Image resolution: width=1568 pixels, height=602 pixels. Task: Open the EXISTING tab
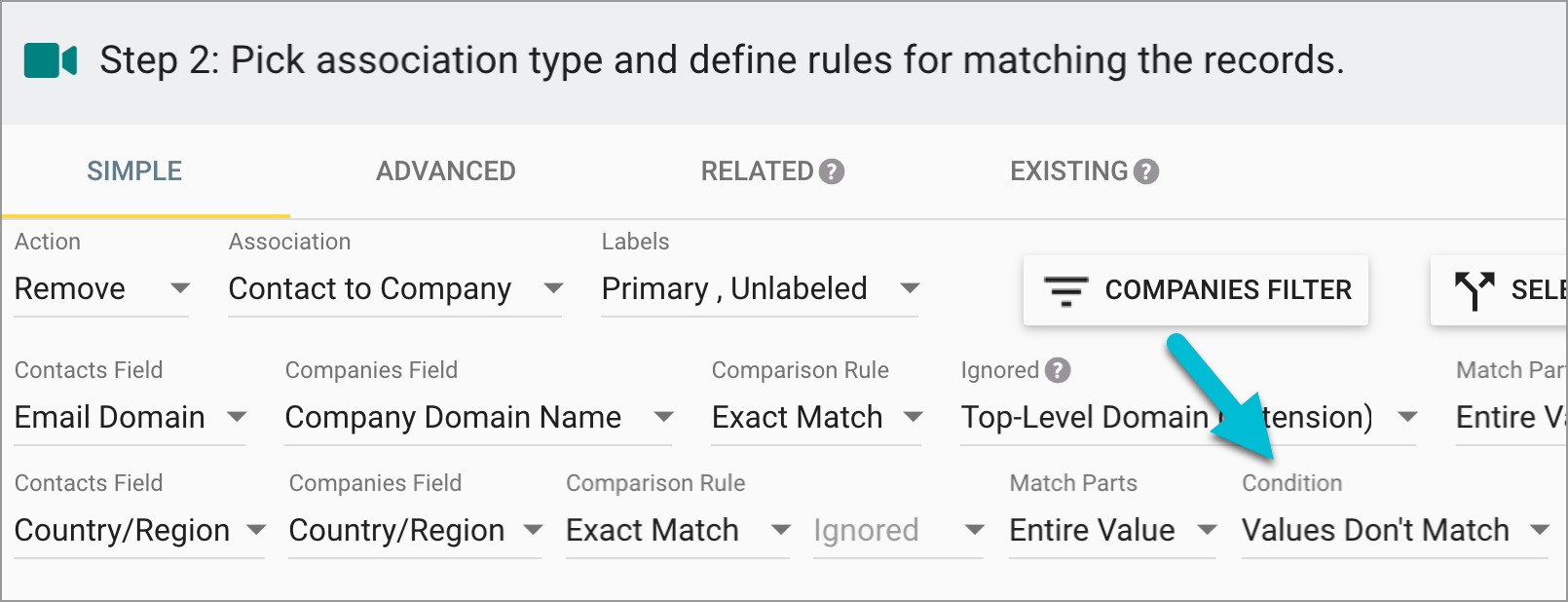(1068, 171)
